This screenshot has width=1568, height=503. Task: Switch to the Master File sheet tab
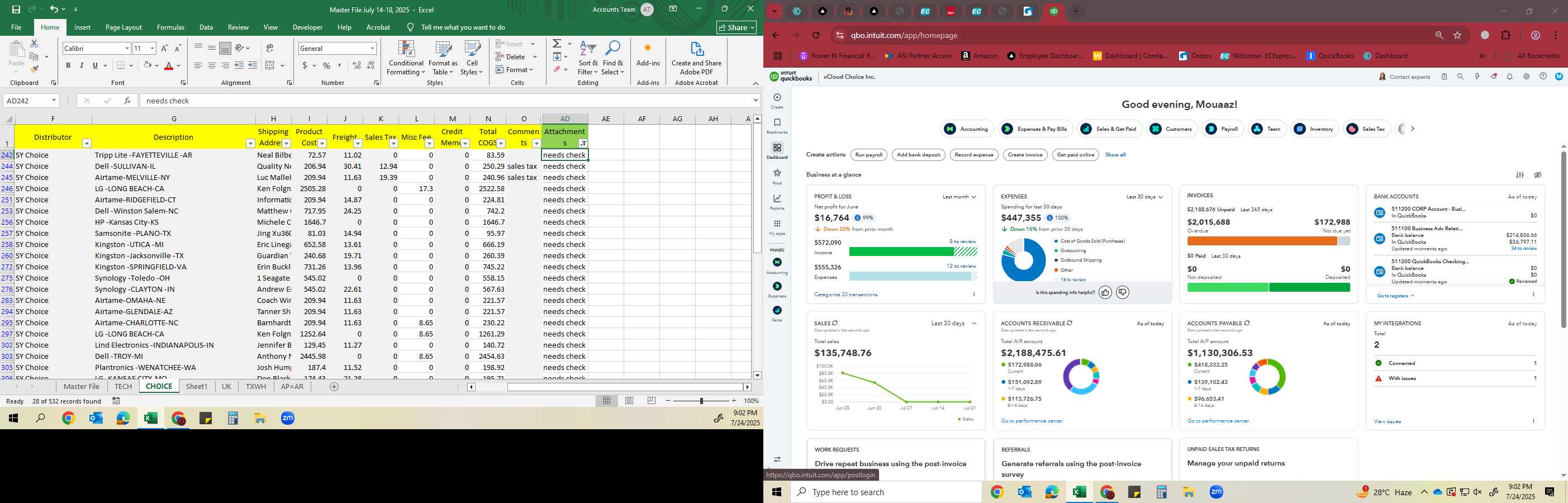(82, 387)
